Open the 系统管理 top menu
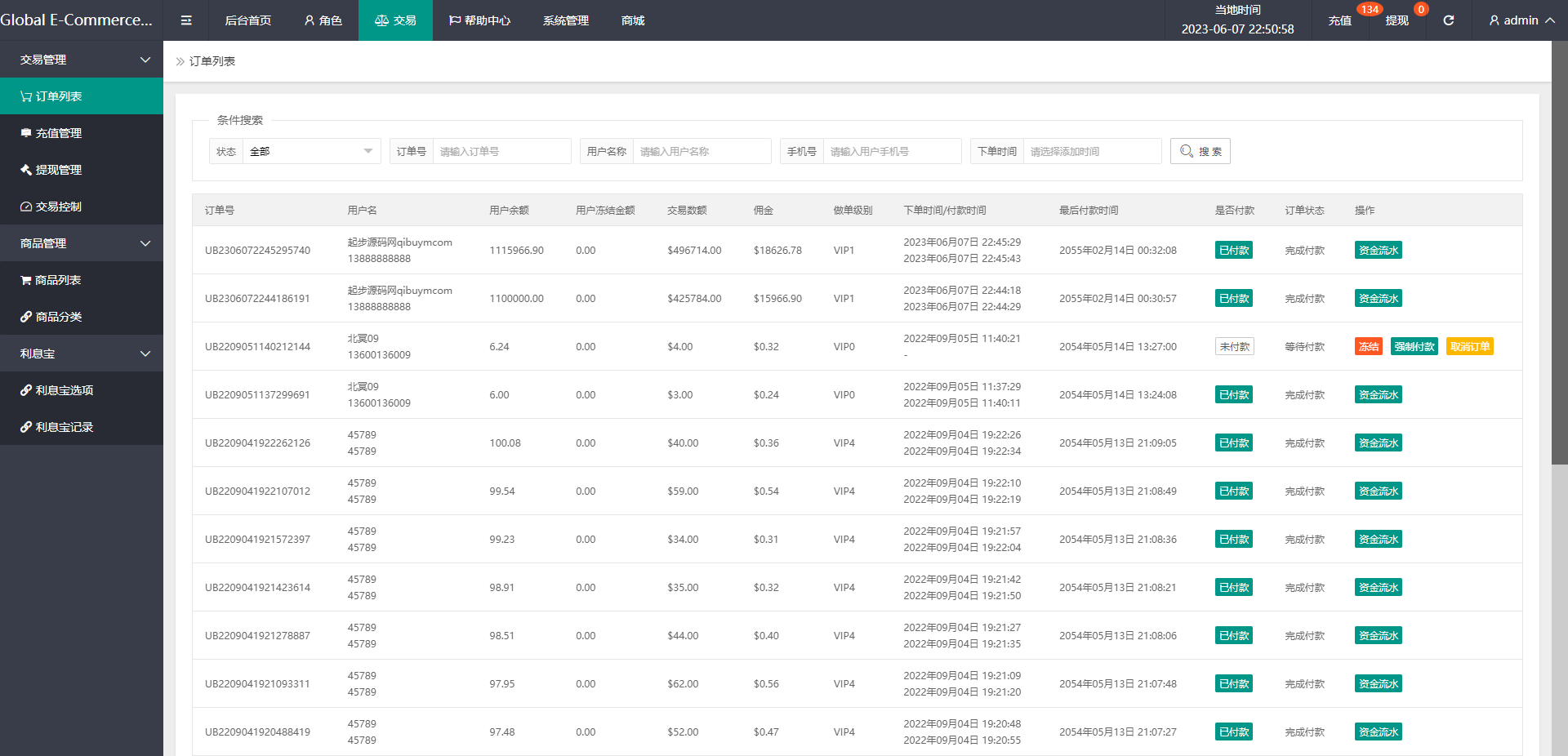 pyautogui.click(x=565, y=20)
